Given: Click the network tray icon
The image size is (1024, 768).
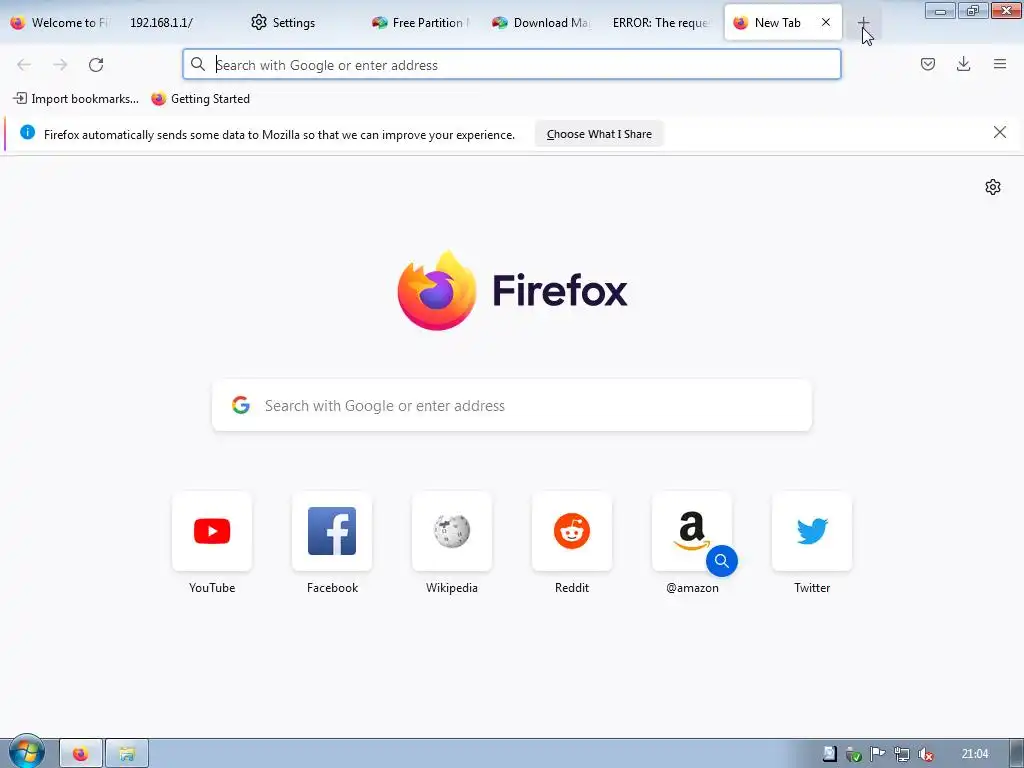Looking at the screenshot, I should click(x=901, y=754).
